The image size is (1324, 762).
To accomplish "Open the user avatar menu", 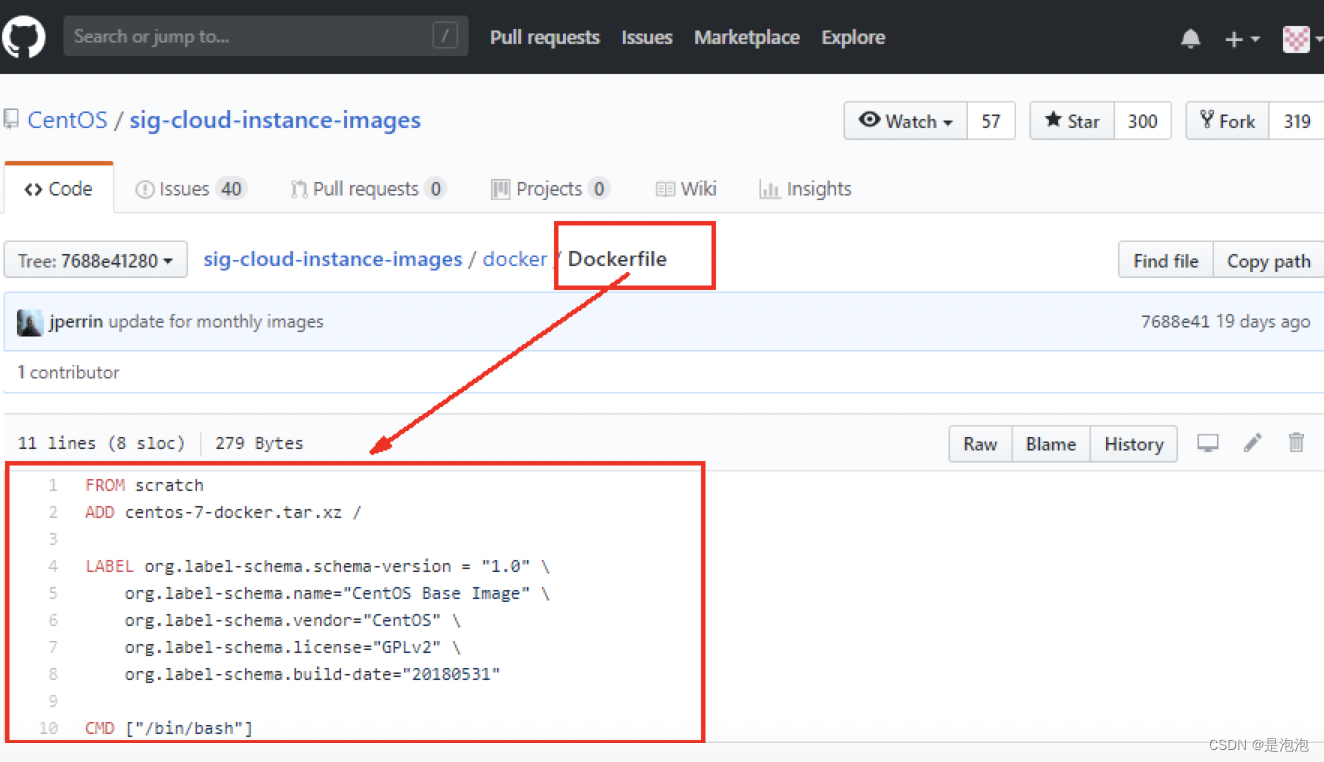I will [x=1301, y=39].
